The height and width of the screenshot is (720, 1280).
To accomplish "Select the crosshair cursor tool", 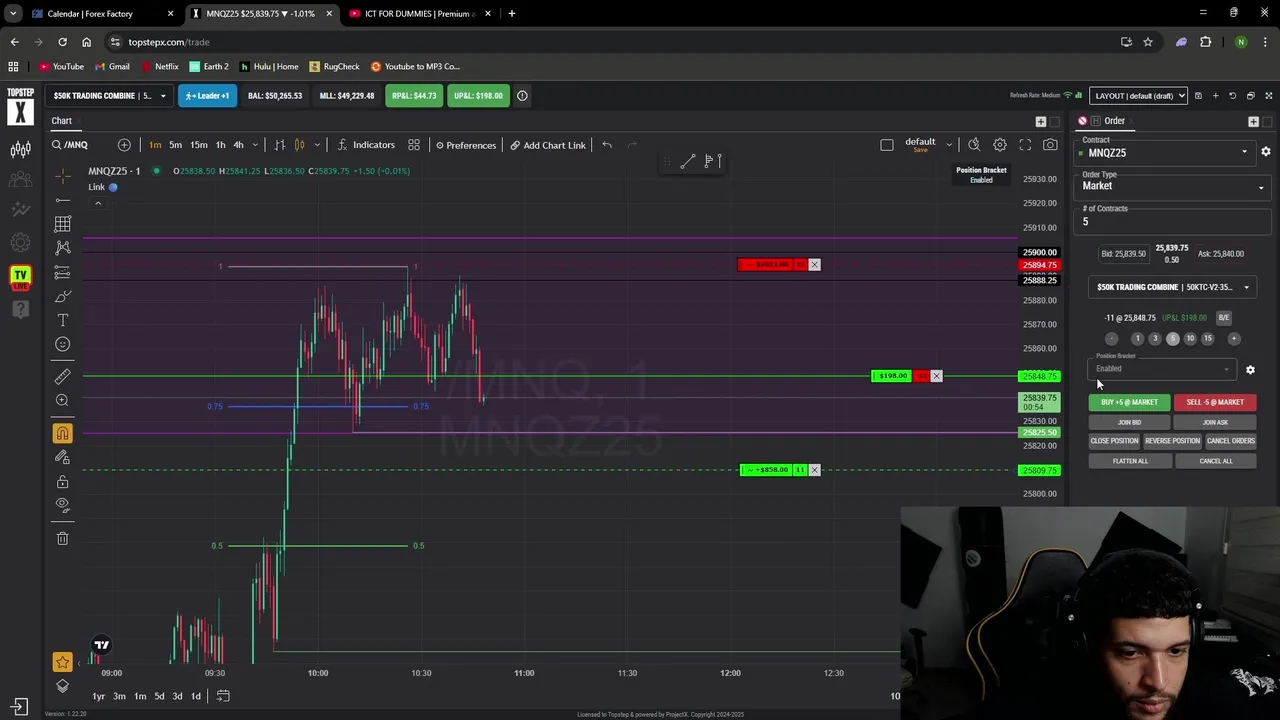I will (63, 176).
